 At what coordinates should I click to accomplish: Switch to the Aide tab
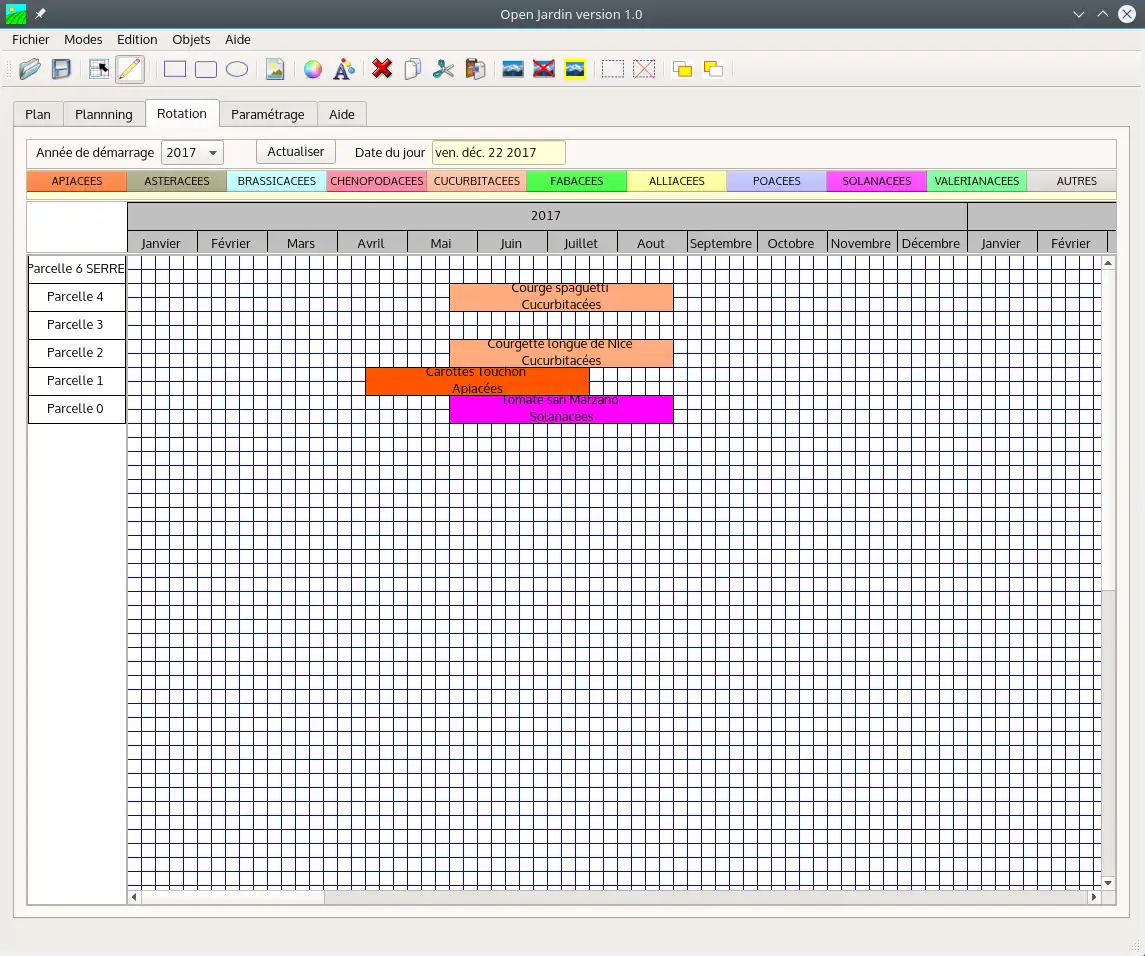[342, 114]
